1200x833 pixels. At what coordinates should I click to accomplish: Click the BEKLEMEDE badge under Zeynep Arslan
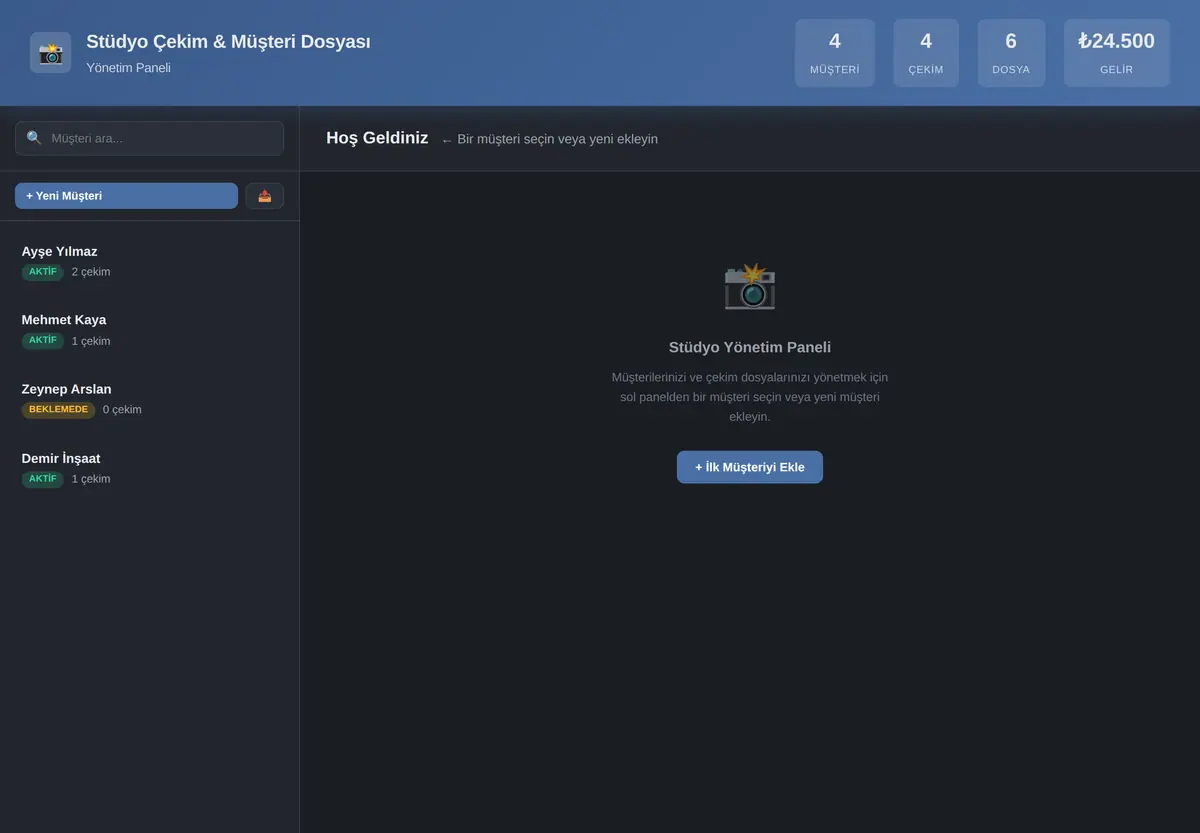tap(58, 410)
